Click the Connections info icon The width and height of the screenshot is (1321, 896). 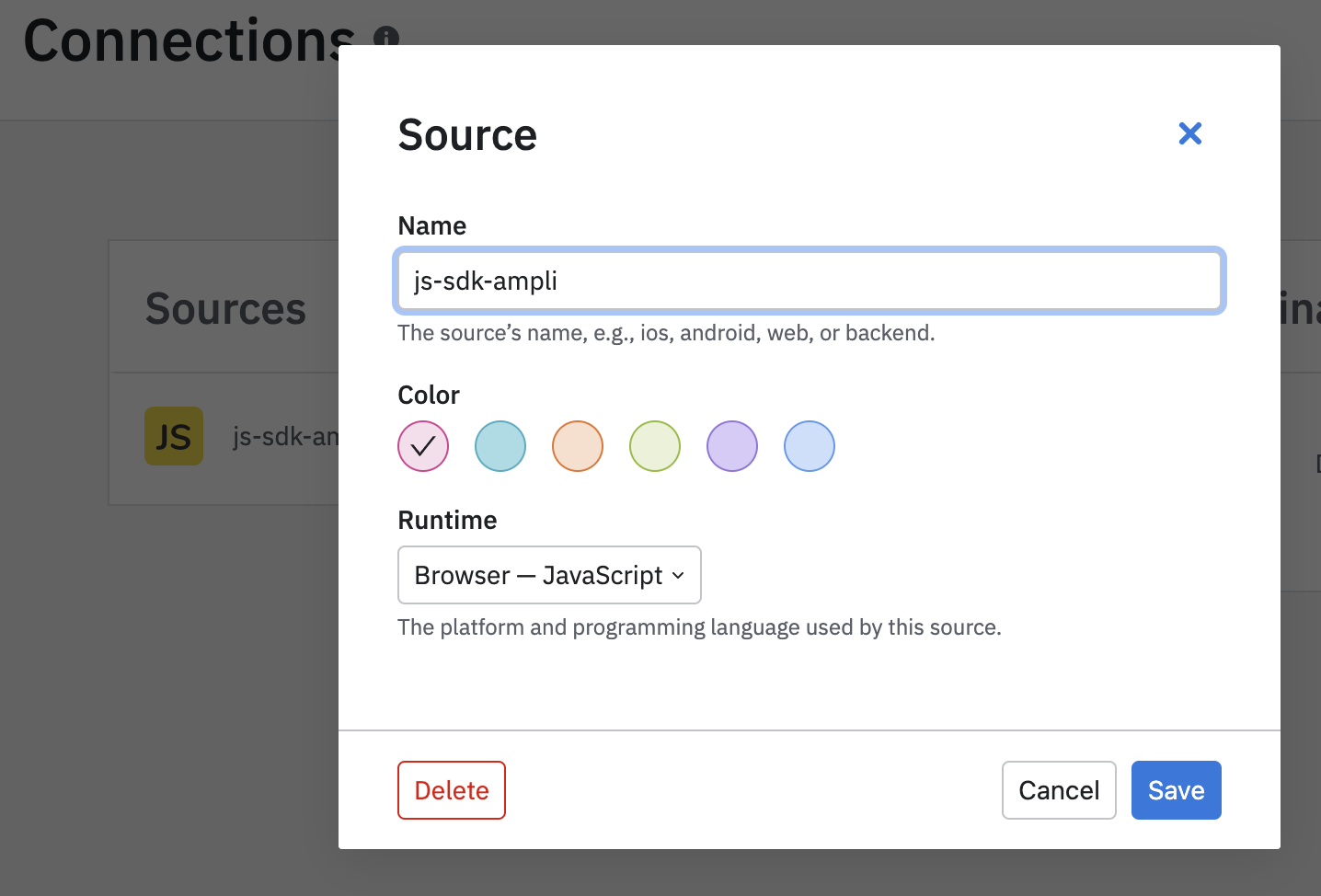(x=386, y=37)
